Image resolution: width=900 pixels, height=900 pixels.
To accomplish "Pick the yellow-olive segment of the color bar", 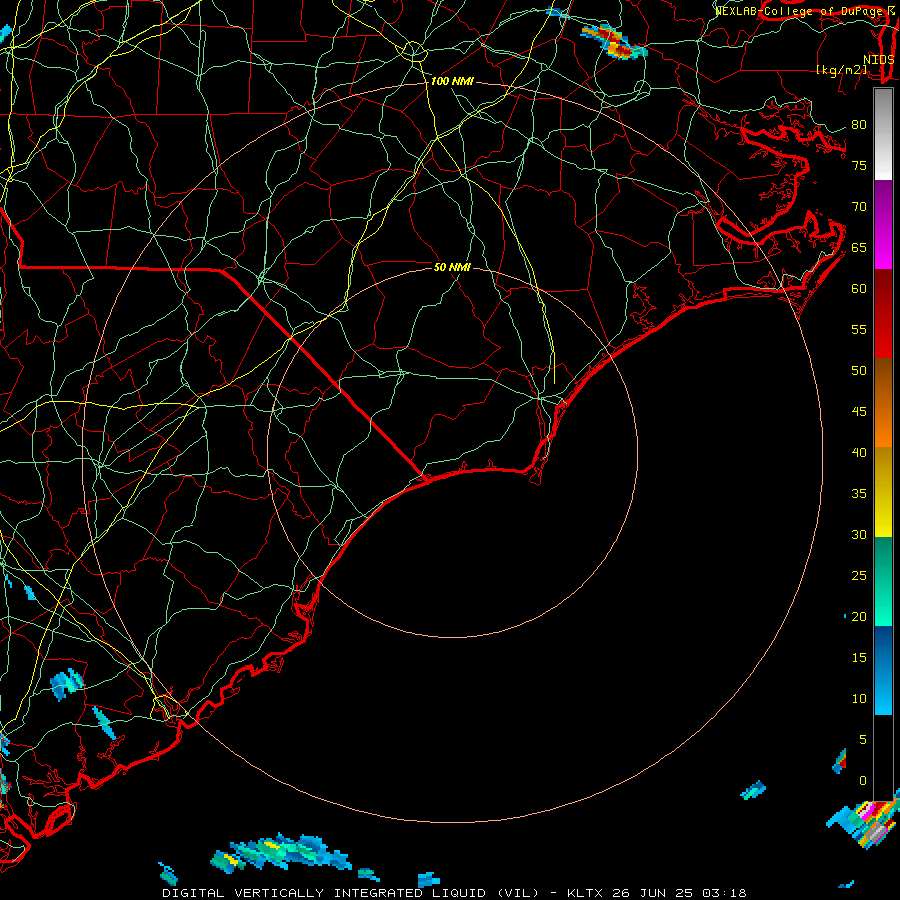I will tap(883, 492).
